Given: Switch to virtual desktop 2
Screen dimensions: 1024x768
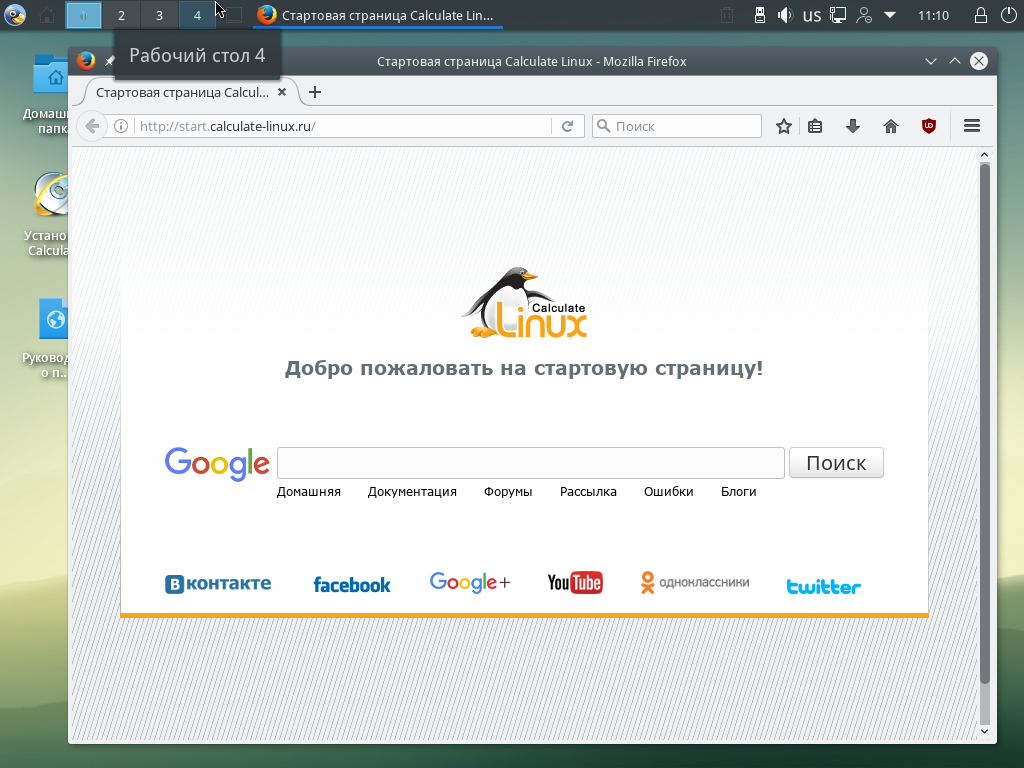Looking at the screenshot, I should pyautogui.click(x=121, y=15).
